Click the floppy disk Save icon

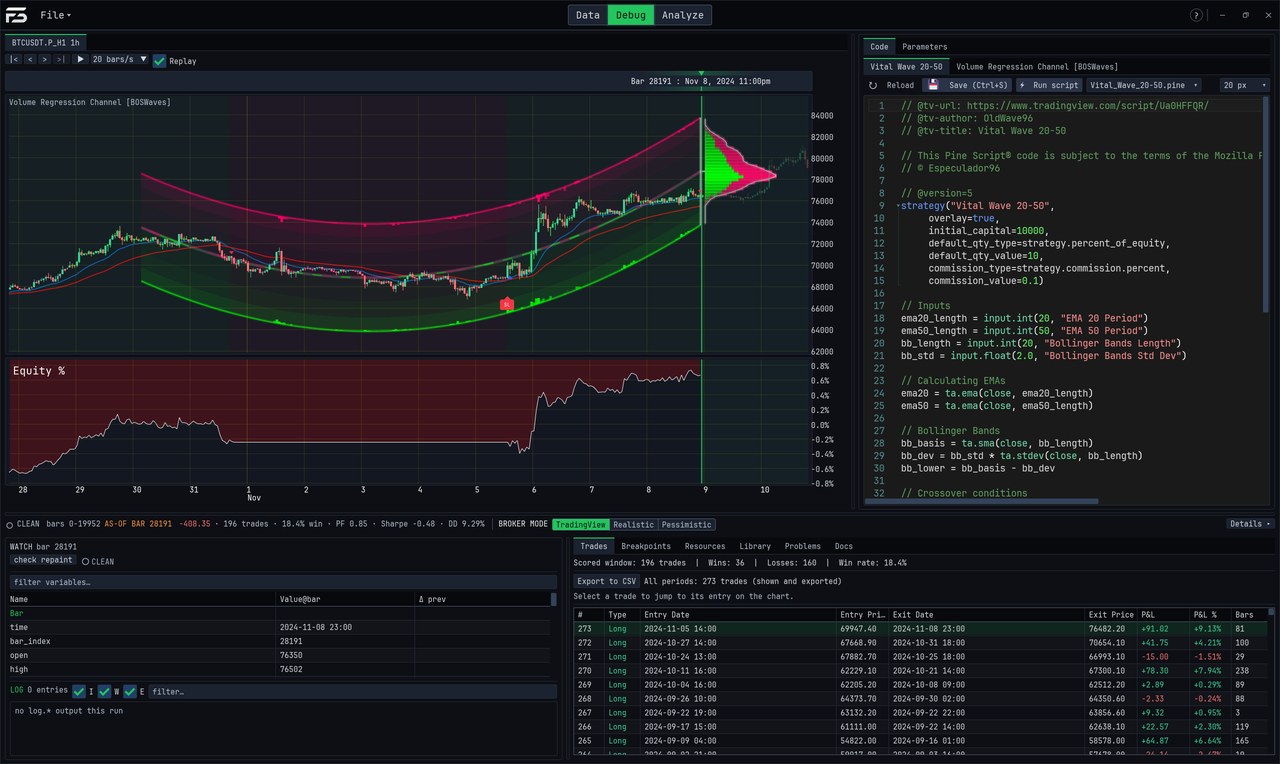pos(933,86)
